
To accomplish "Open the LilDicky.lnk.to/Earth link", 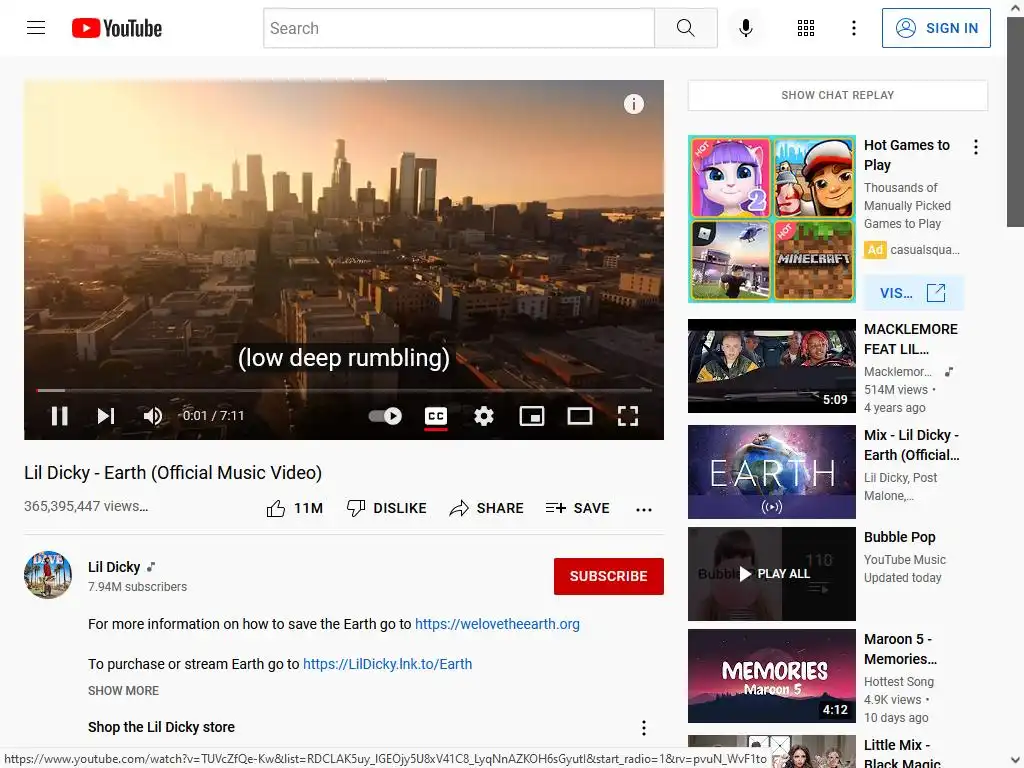I will pyautogui.click(x=387, y=664).
